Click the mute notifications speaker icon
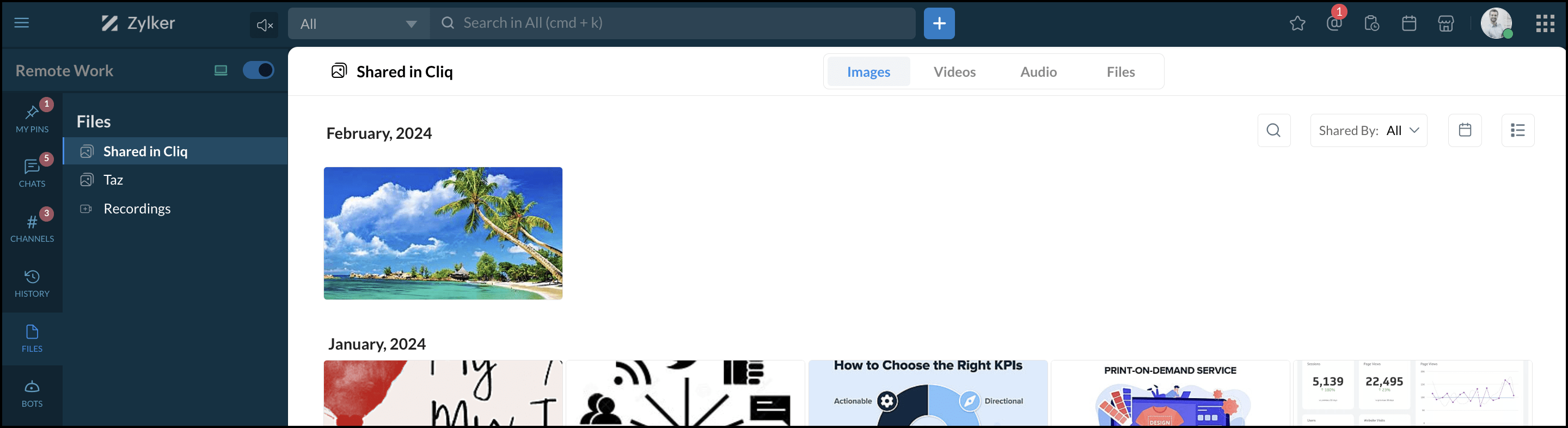 tap(264, 25)
